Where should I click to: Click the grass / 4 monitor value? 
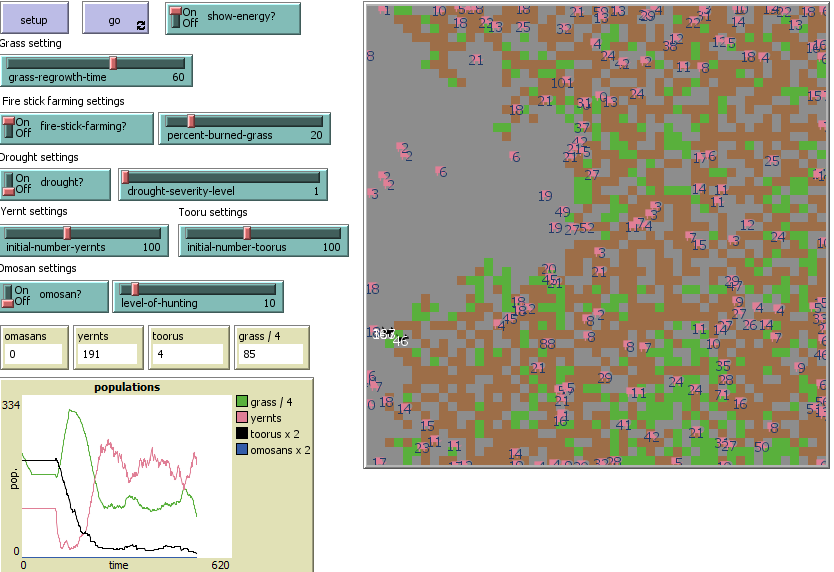271,354
